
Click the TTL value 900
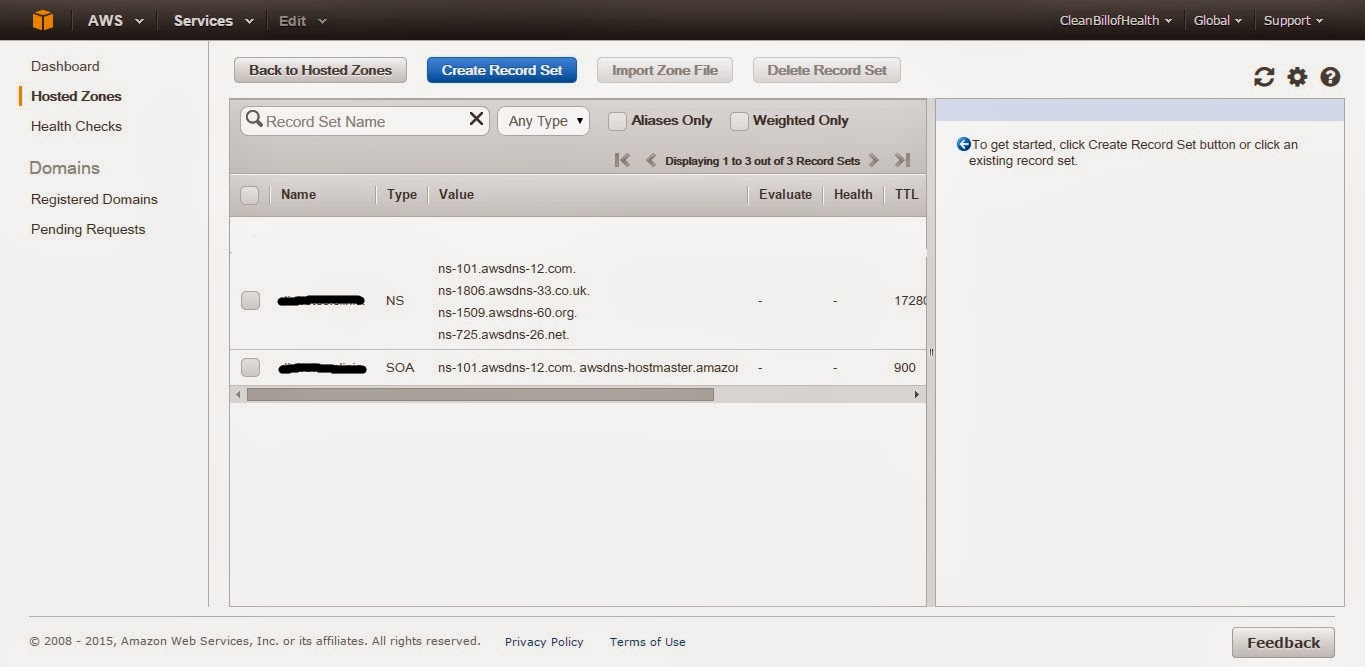pyautogui.click(x=905, y=368)
